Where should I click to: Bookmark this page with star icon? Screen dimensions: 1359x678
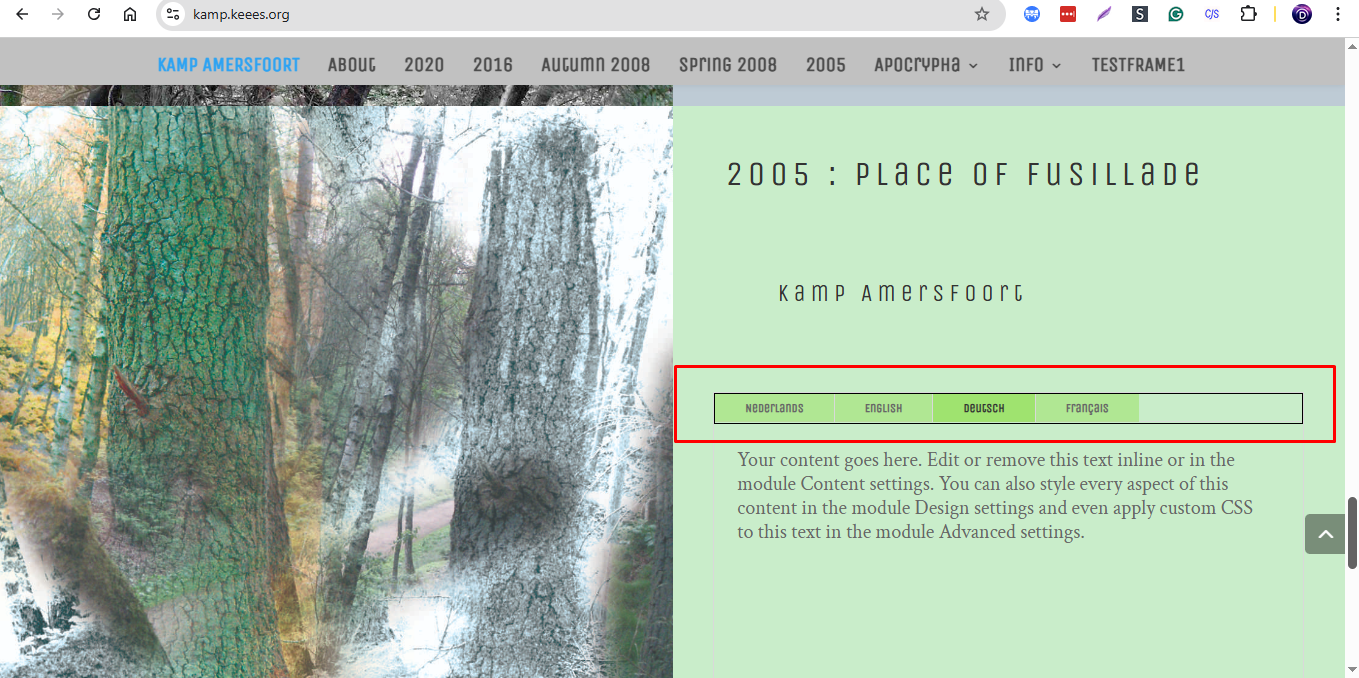point(982,14)
